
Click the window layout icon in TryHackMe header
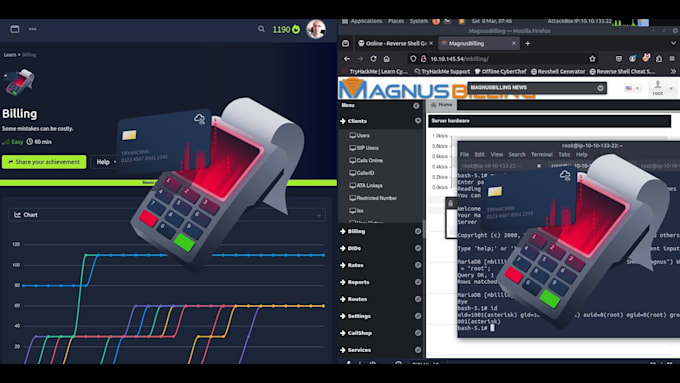[x=15, y=29]
